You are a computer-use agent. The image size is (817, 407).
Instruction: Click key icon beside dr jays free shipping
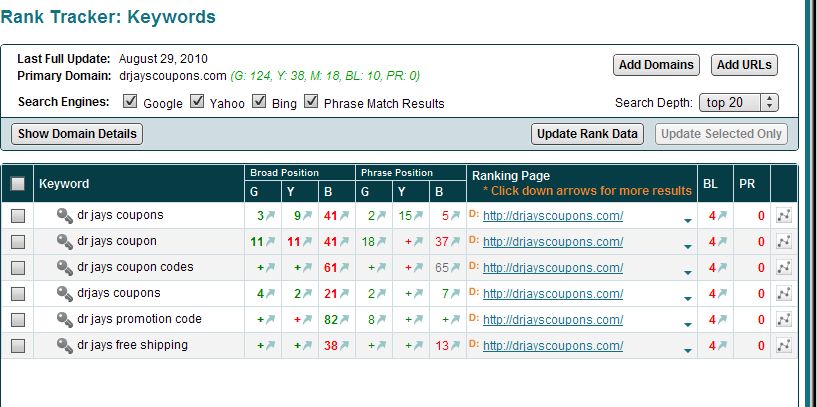65,346
